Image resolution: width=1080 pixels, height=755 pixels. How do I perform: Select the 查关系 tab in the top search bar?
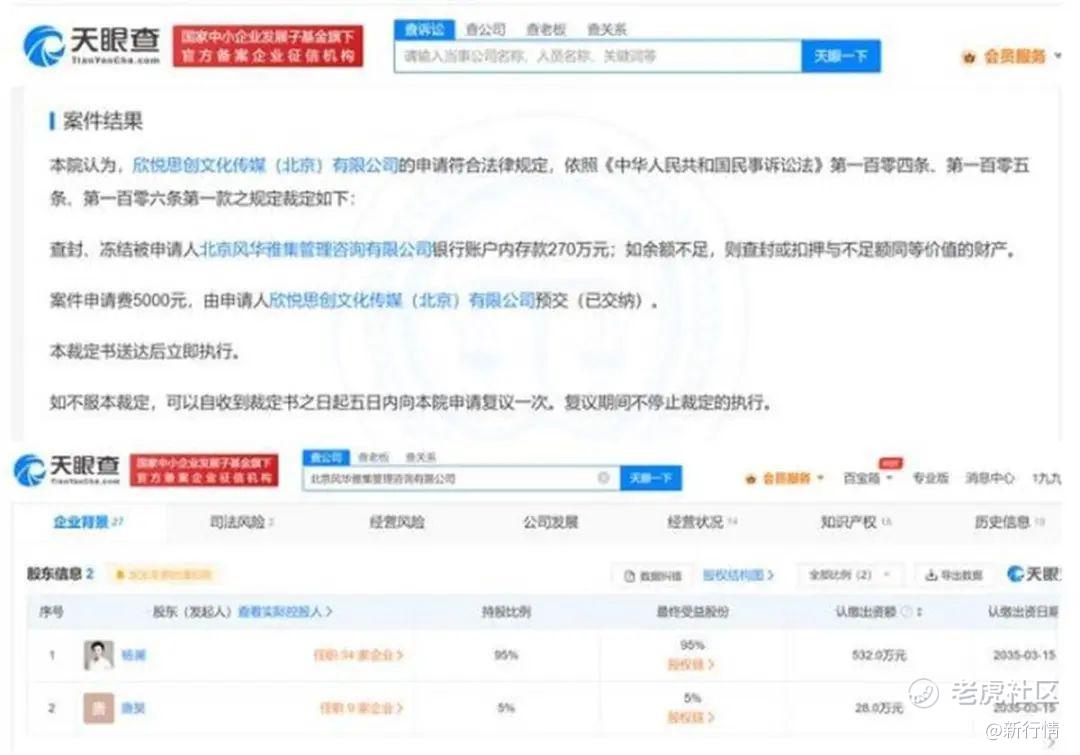tap(607, 30)
